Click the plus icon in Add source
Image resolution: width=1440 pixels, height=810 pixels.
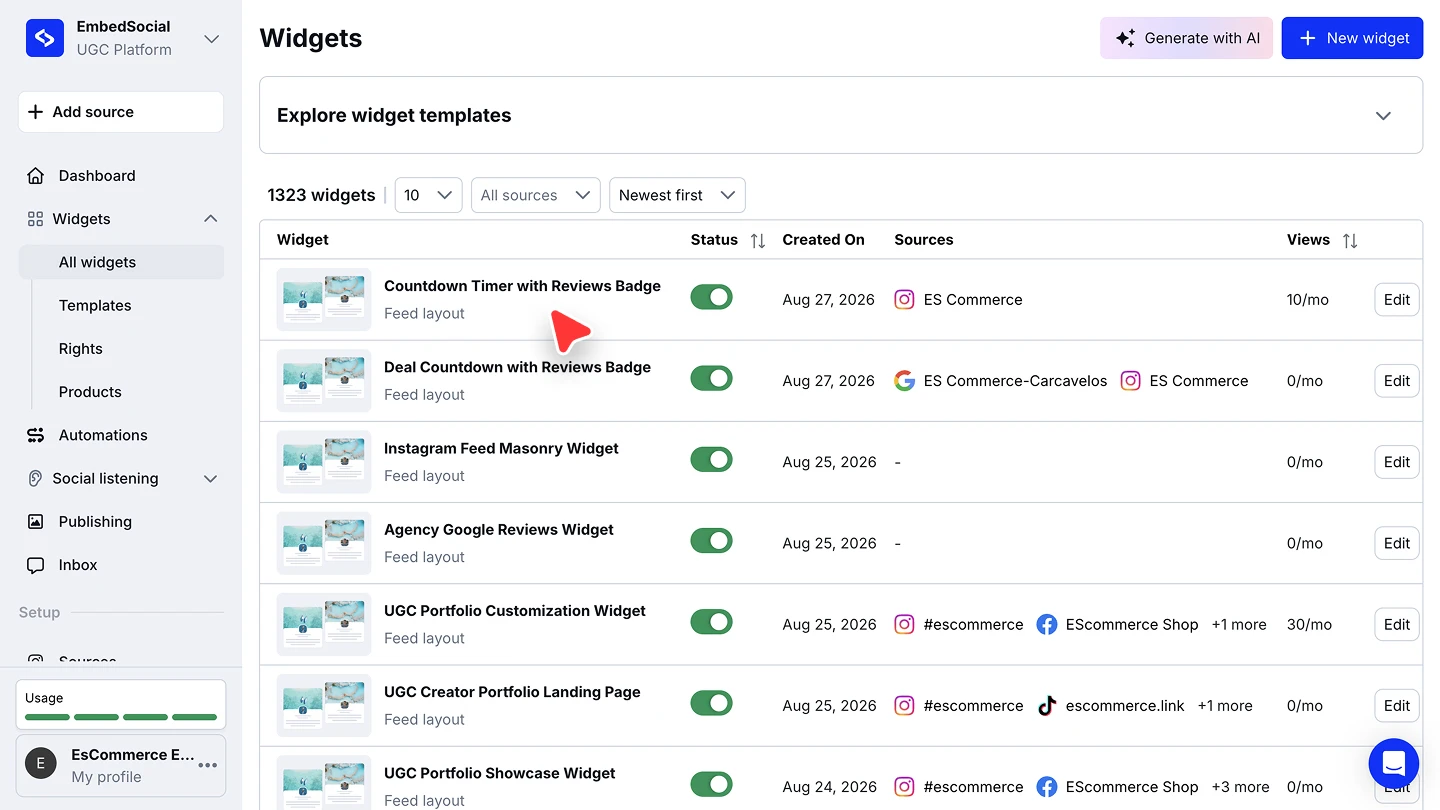click(36, 112)
